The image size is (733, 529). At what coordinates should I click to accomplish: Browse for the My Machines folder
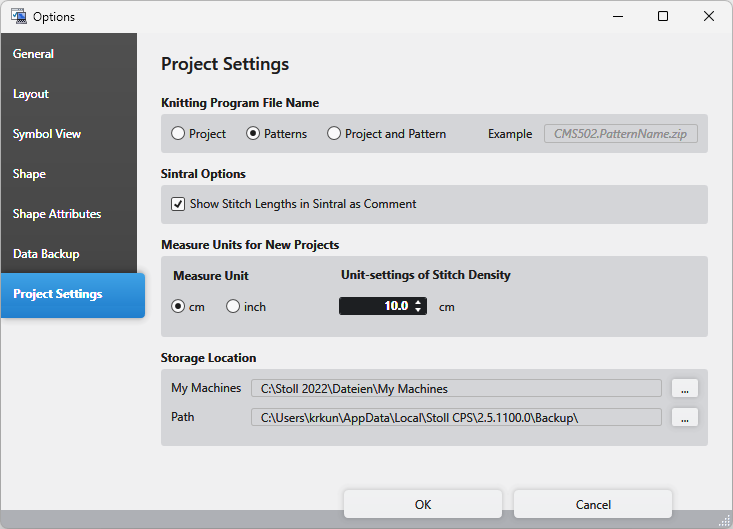pyautogui.click(x=684, y=388)
